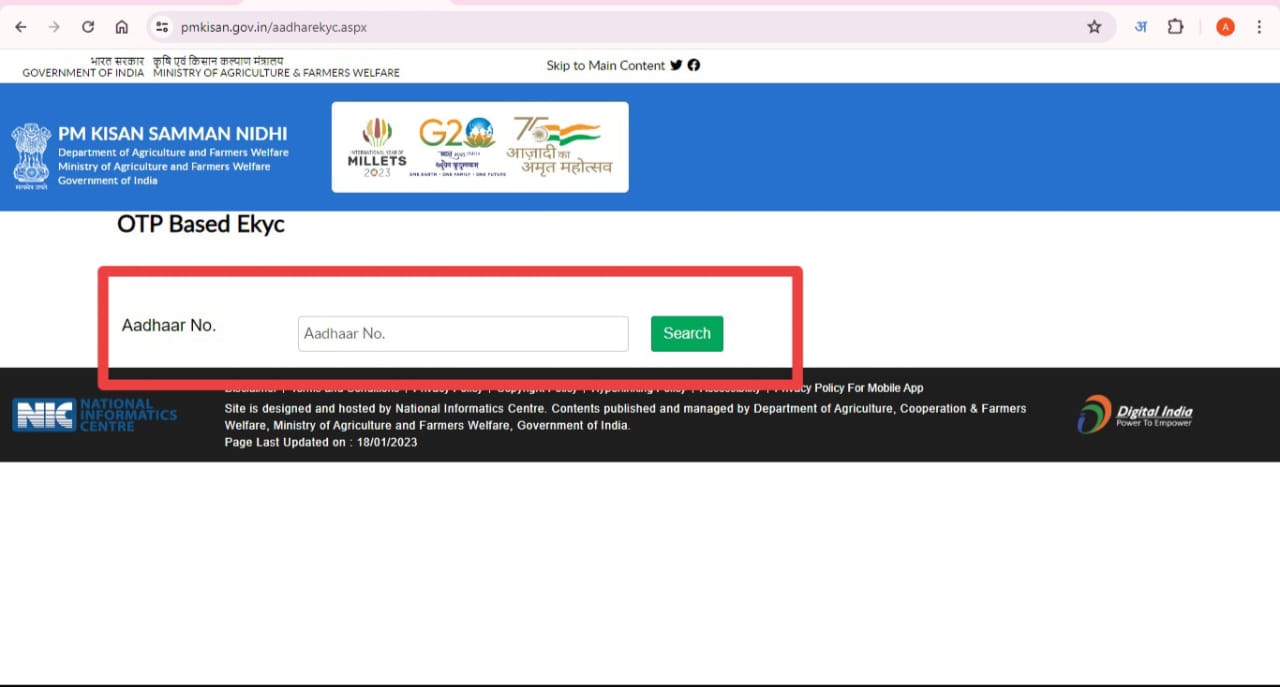
Task: Click the Azadi Ka Amrit Mahotsav logo
Action: click(x=559, y=146)
